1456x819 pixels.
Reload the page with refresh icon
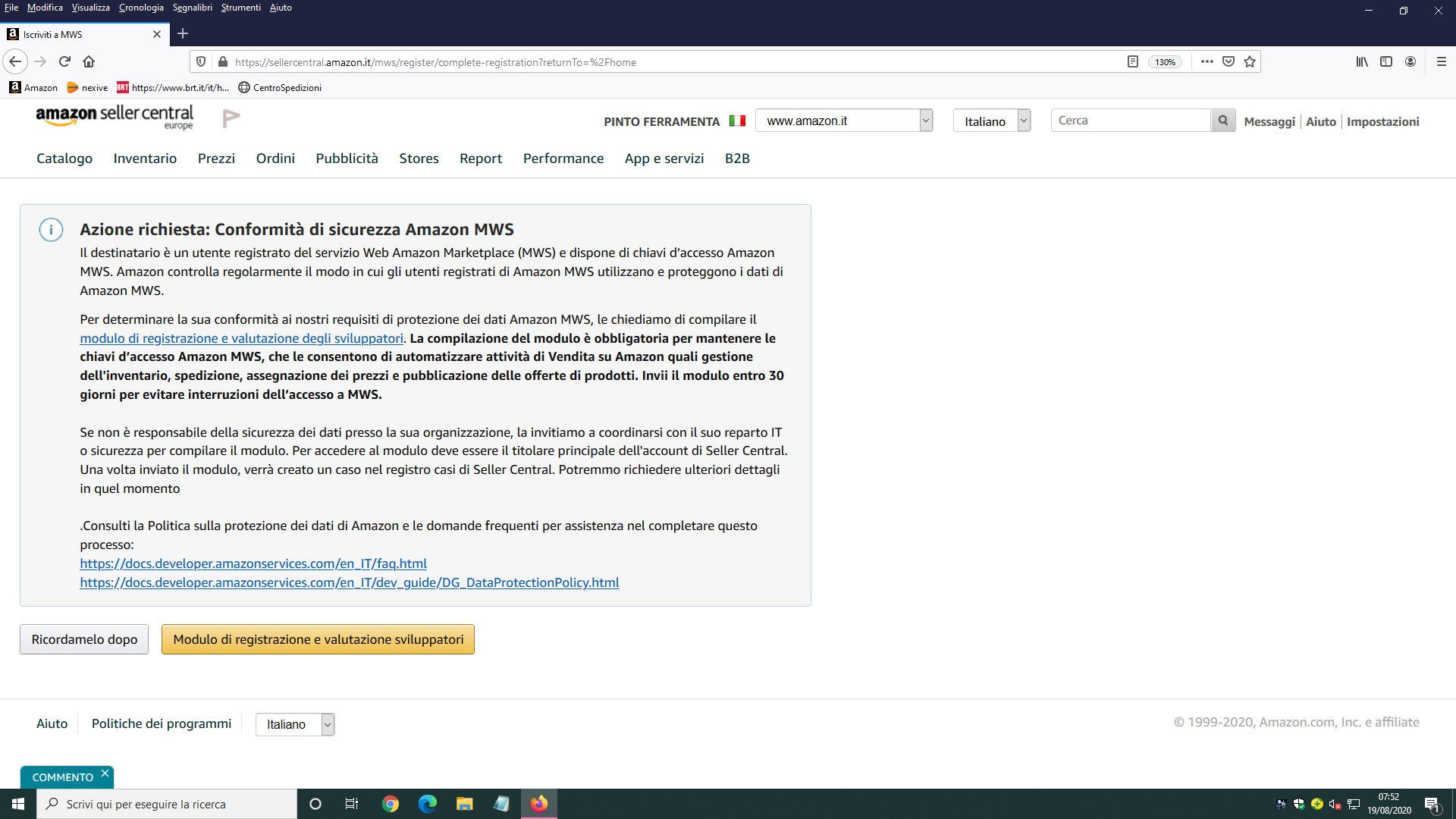pyautogui.click(x=64, y=61)
